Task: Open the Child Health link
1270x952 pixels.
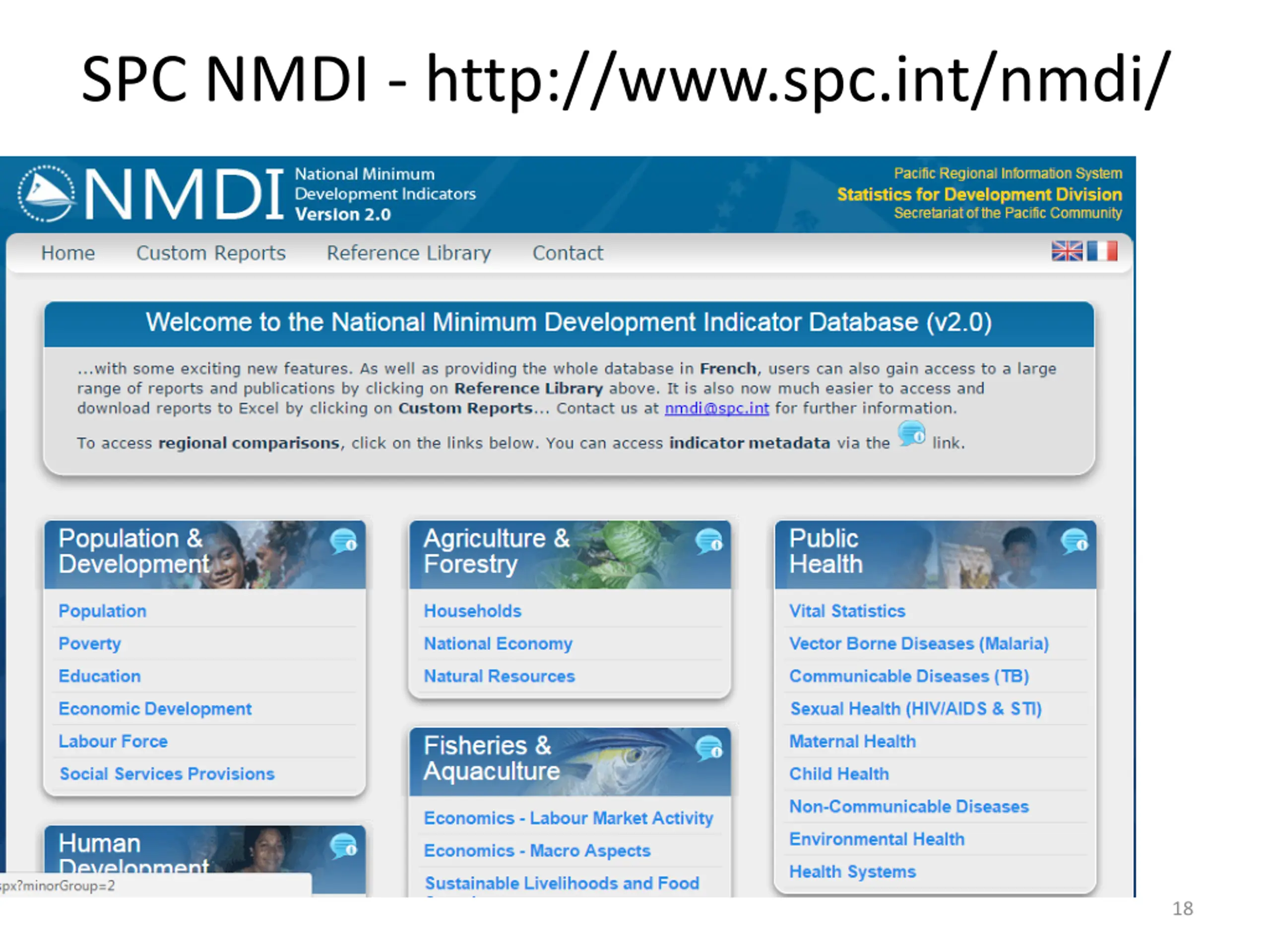Action: click(839, 774)
